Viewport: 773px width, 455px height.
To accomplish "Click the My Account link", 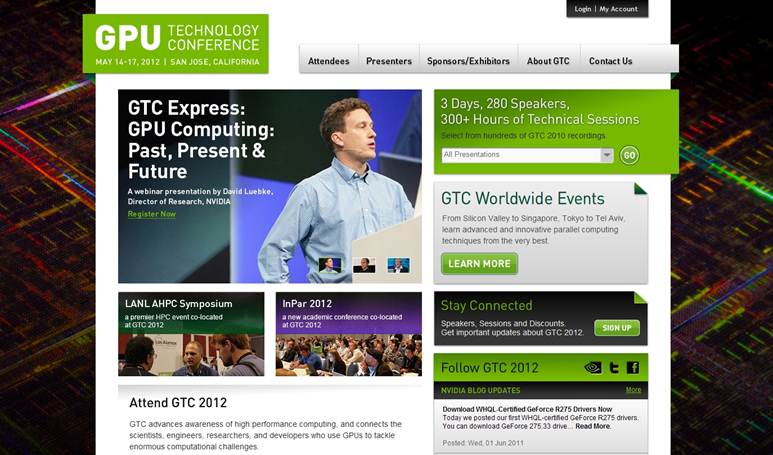I will (x=618, y=9).
